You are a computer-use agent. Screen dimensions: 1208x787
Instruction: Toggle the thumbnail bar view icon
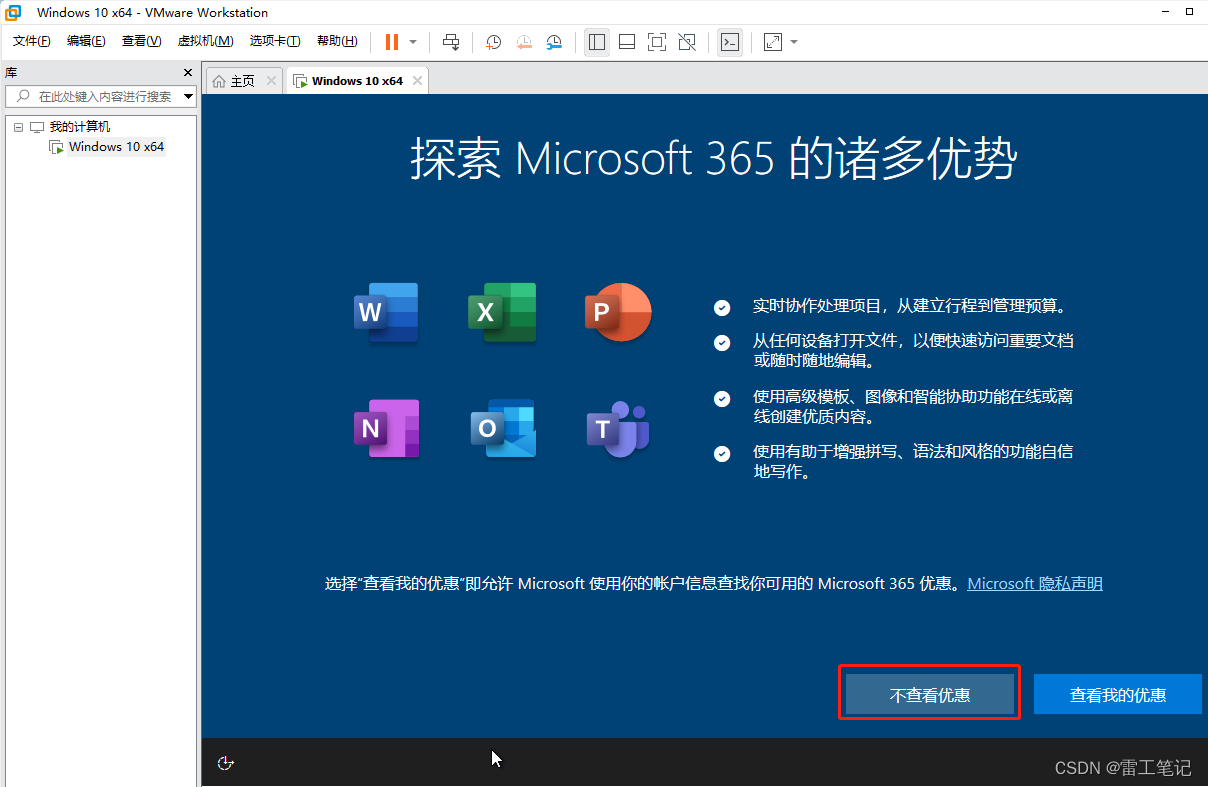pos(627,42)
